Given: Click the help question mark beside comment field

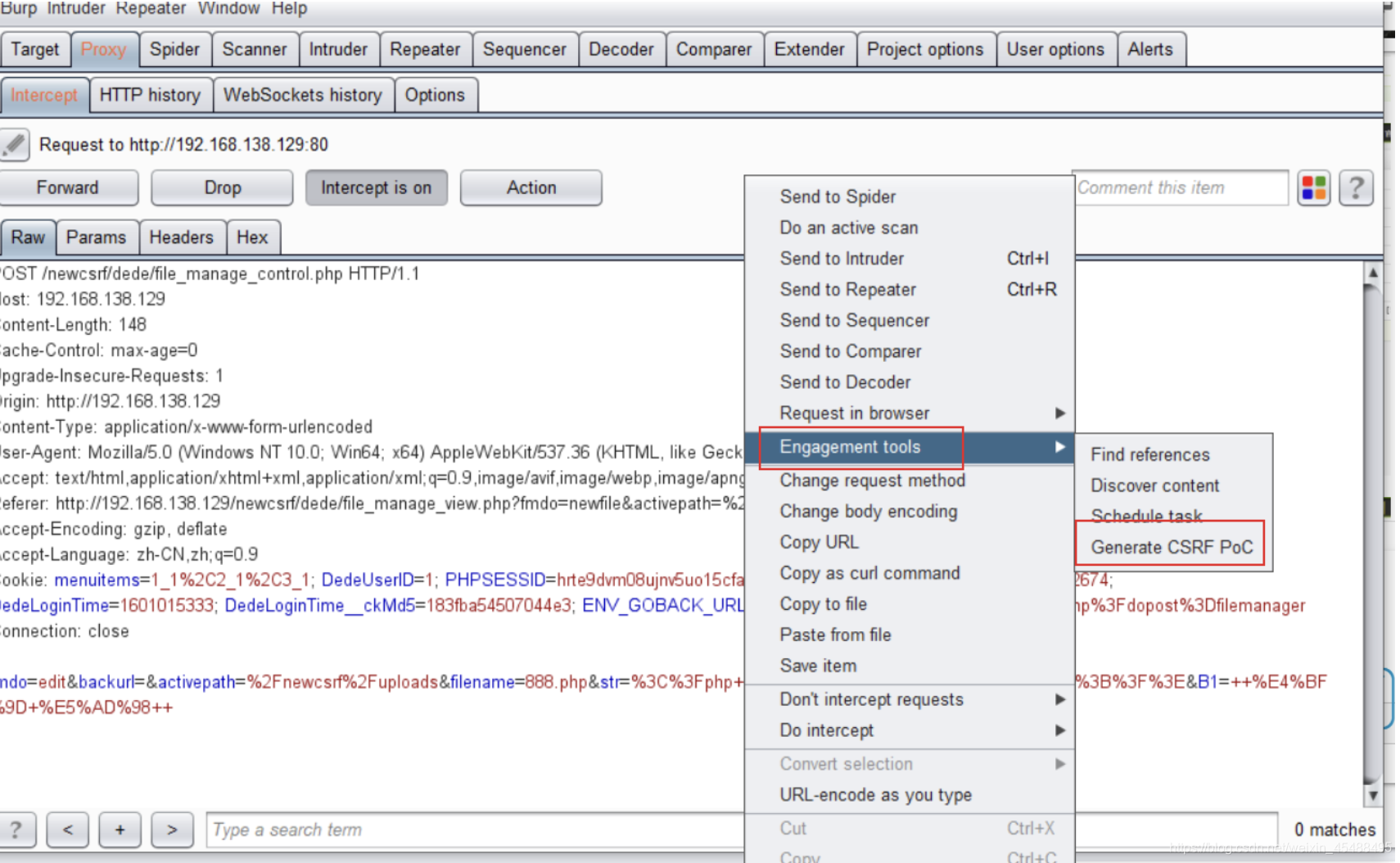Looking at the screenshot, I should pos(1356,188).
